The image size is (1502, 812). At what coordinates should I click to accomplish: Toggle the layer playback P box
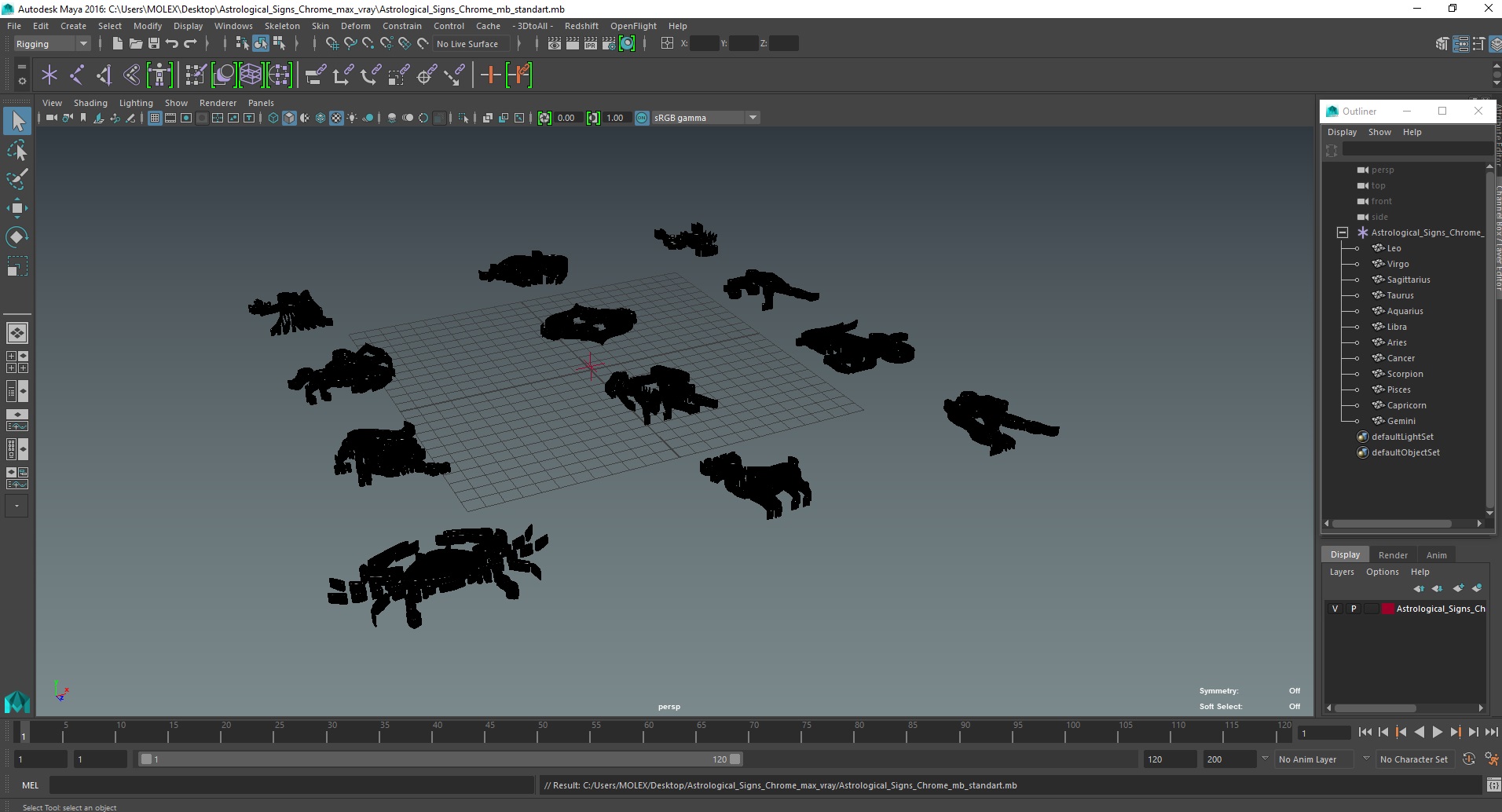(x=1354, y=609)
